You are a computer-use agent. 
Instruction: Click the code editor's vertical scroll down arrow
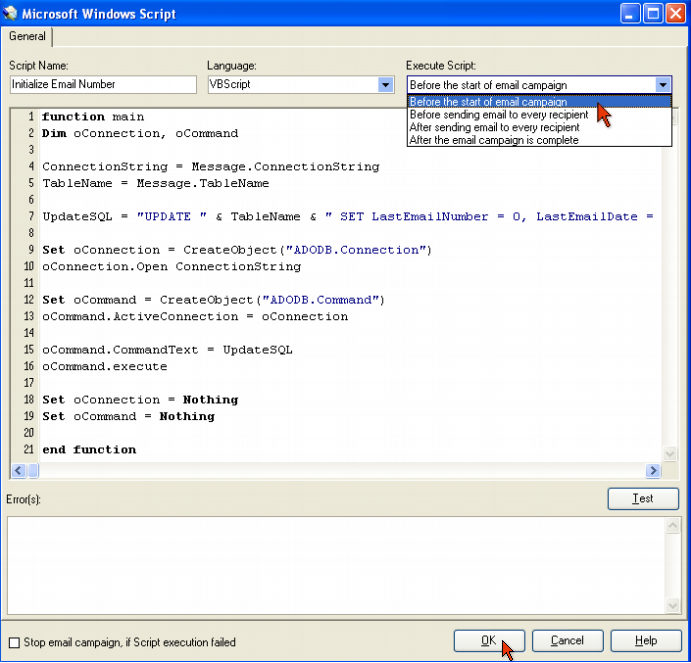pyautogui.click(x=670, y=454)
